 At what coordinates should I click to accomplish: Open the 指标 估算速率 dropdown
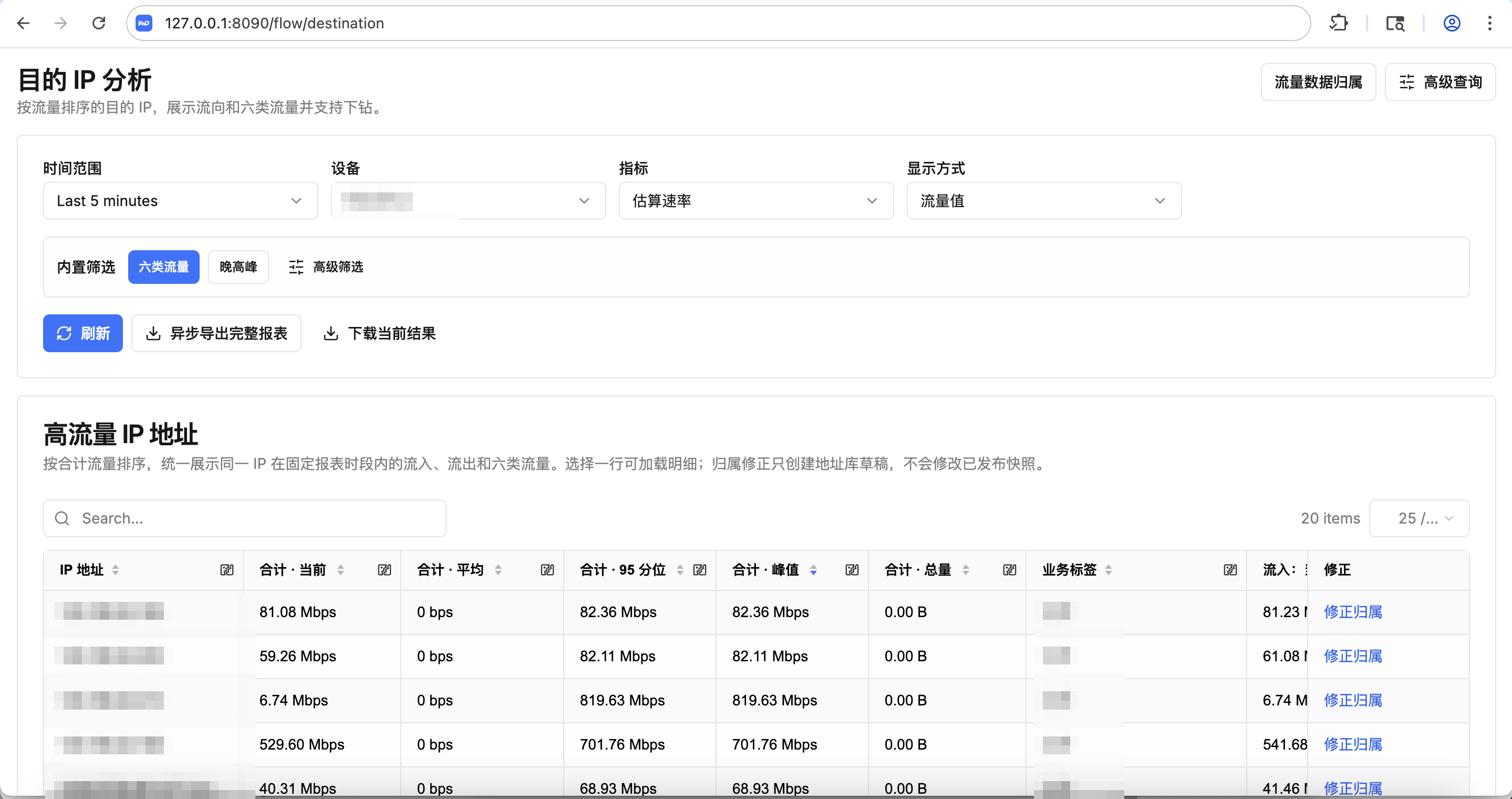[x=756, y=201]
